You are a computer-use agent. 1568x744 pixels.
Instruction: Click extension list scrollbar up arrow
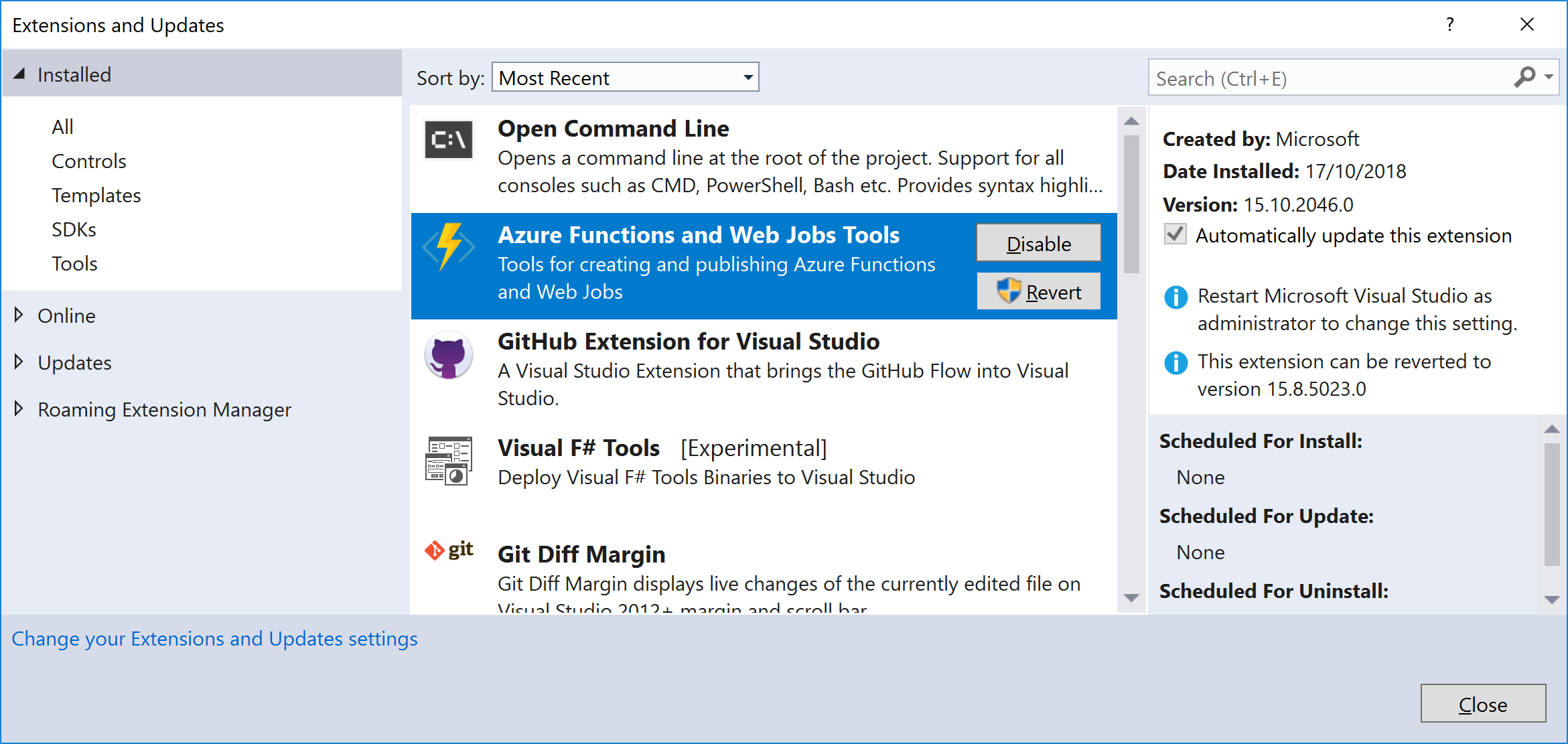point(1131,121)
